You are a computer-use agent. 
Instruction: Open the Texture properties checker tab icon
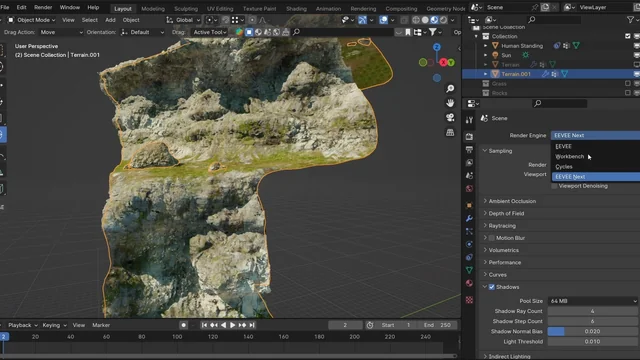click(x=469, y=300)
